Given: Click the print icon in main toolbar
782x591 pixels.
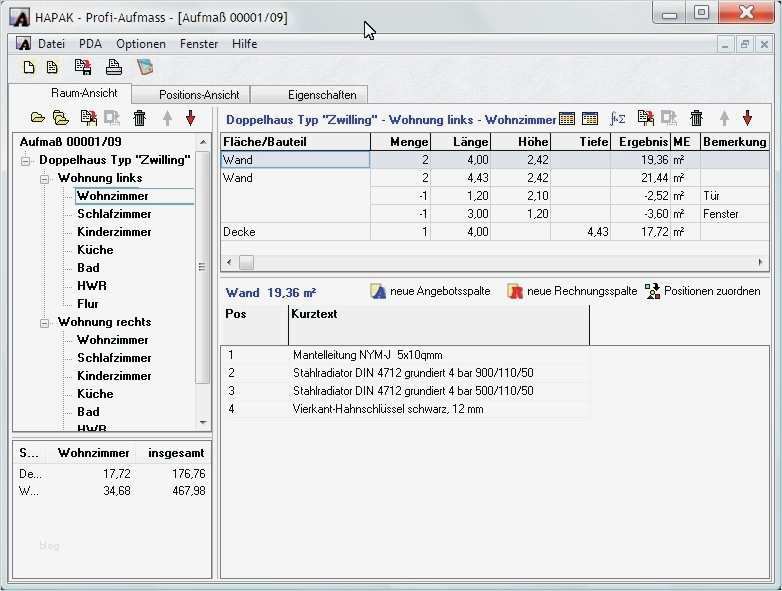Looking at the screenshot, I should point(114,68).
